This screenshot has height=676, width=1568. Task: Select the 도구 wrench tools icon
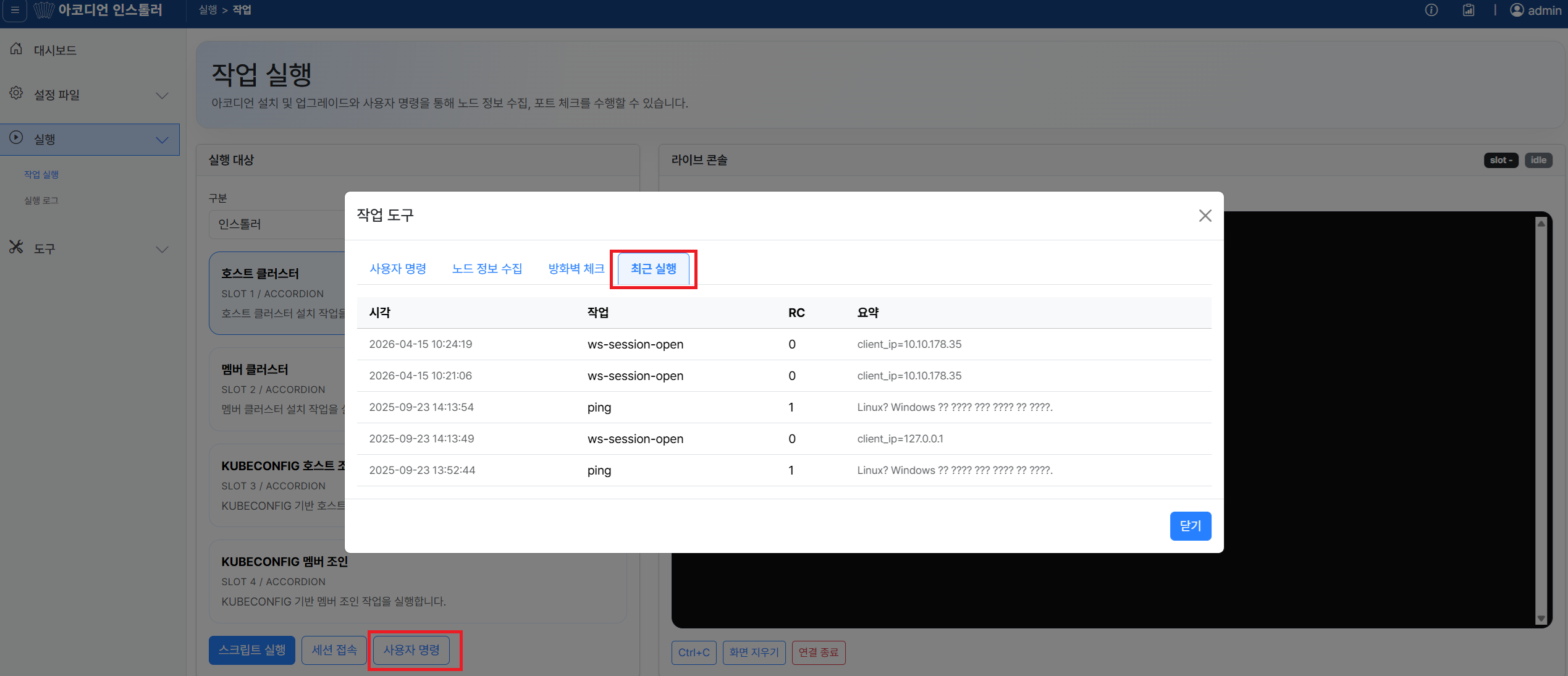(x=16, y=247)
